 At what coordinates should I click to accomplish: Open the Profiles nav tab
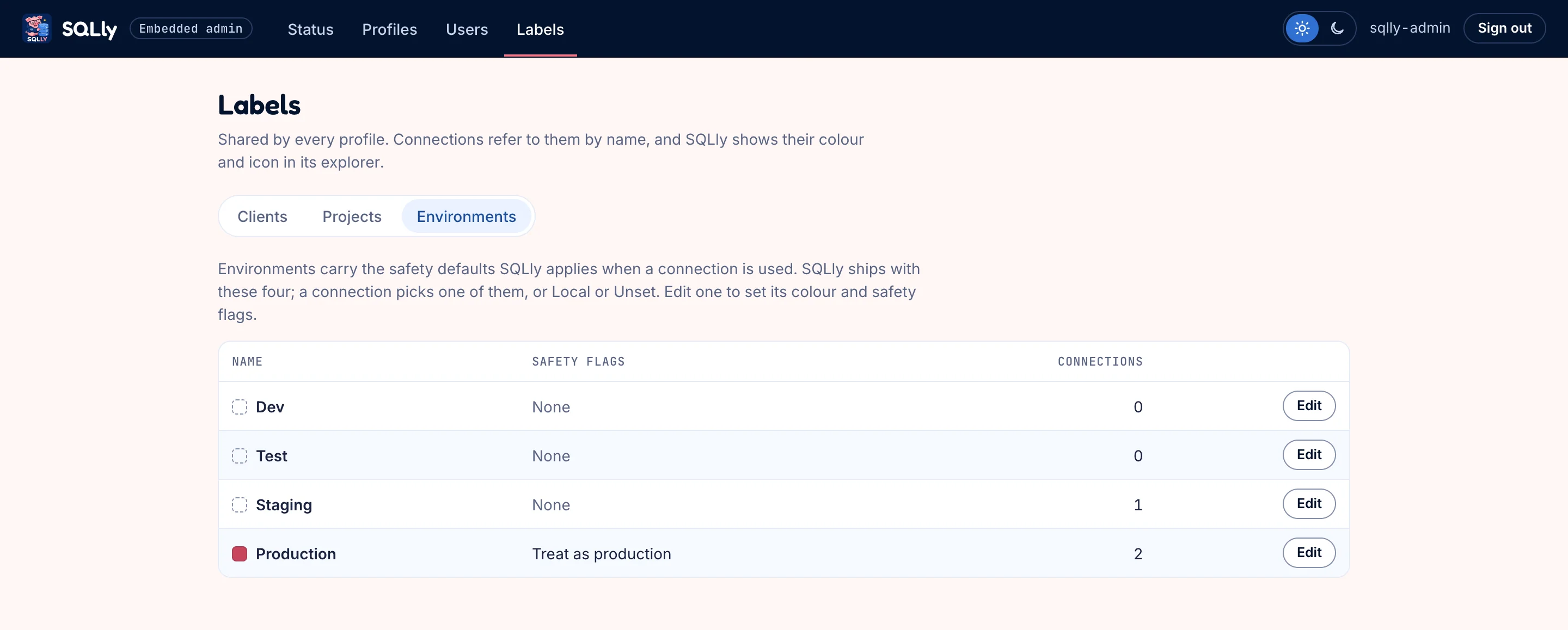click(390, 29)
